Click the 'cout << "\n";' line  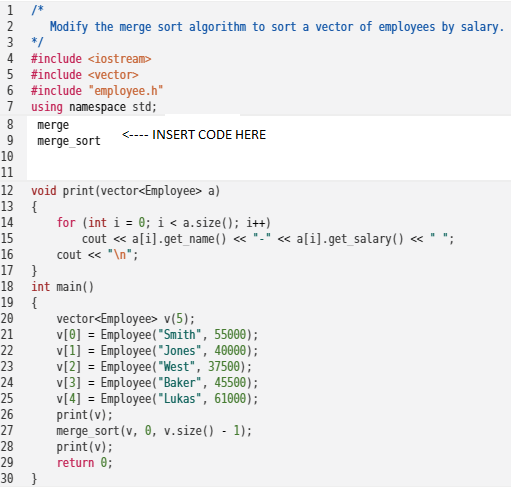click(97, 255)
